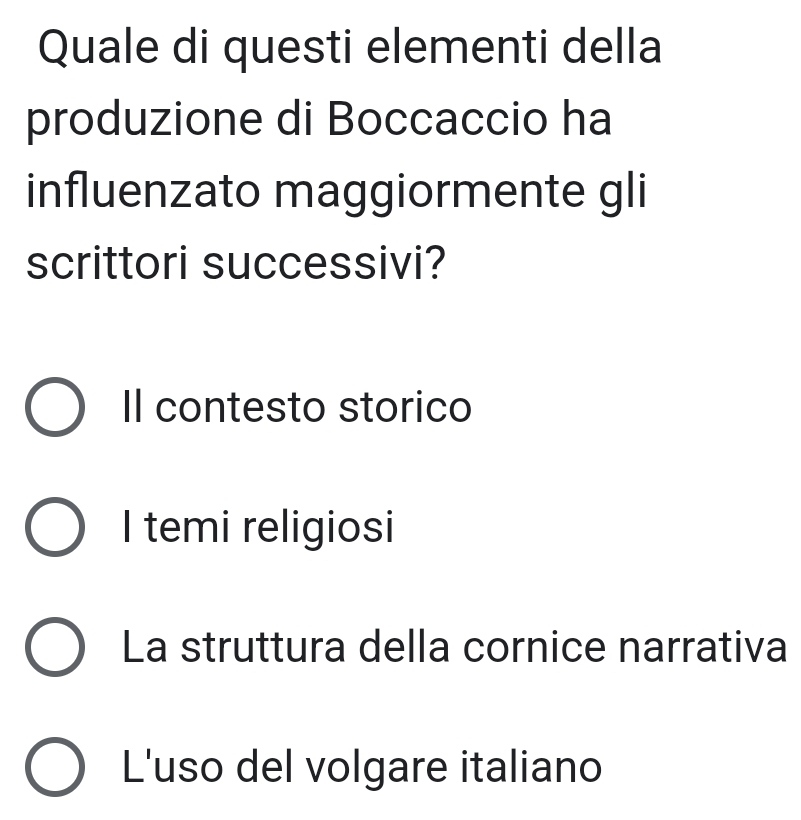801x820 pixels.
Task: Choose the 'I temi religiosi' radio button
Action: coord(55,528)
